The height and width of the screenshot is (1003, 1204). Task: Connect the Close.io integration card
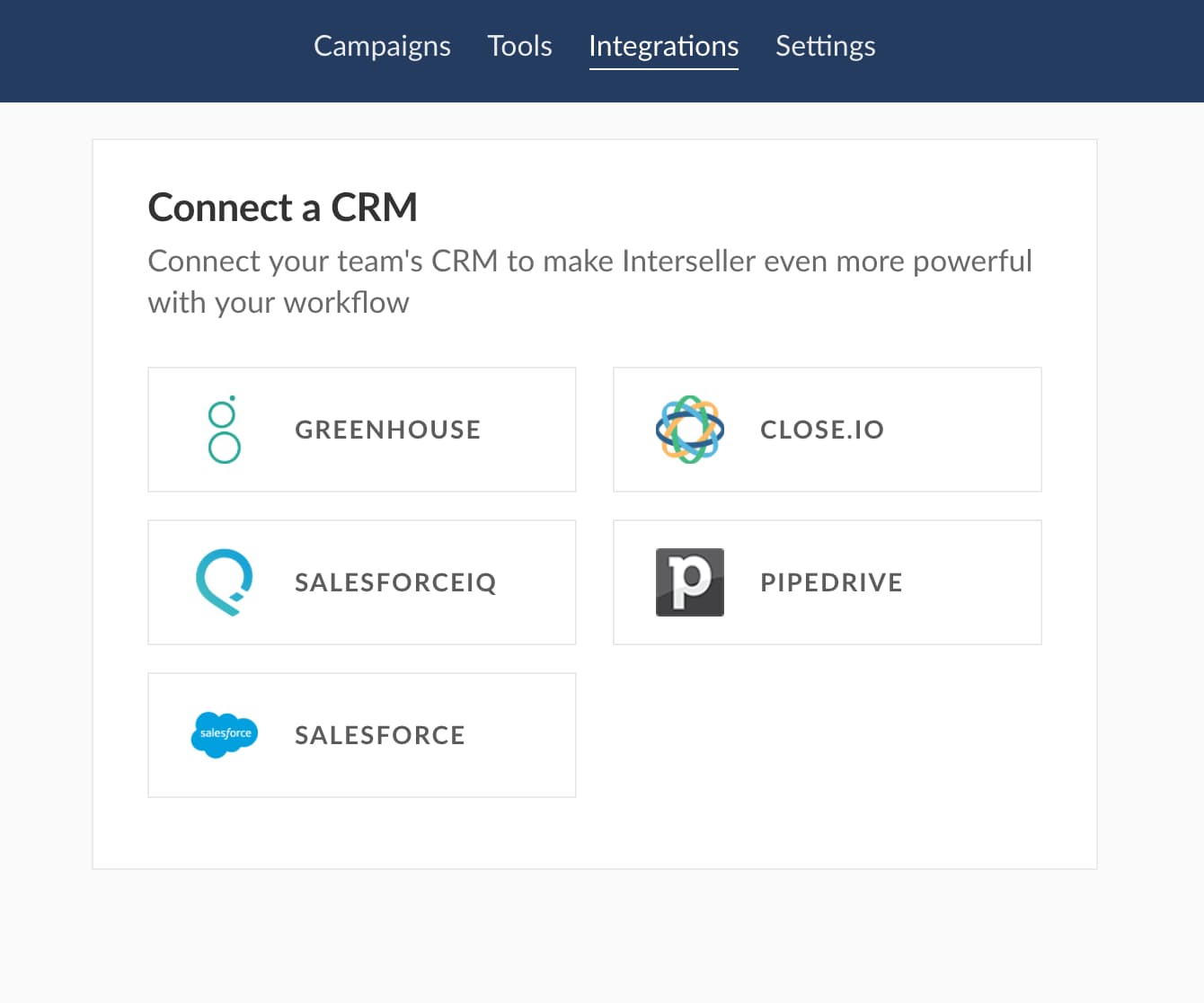coord(828,430)
